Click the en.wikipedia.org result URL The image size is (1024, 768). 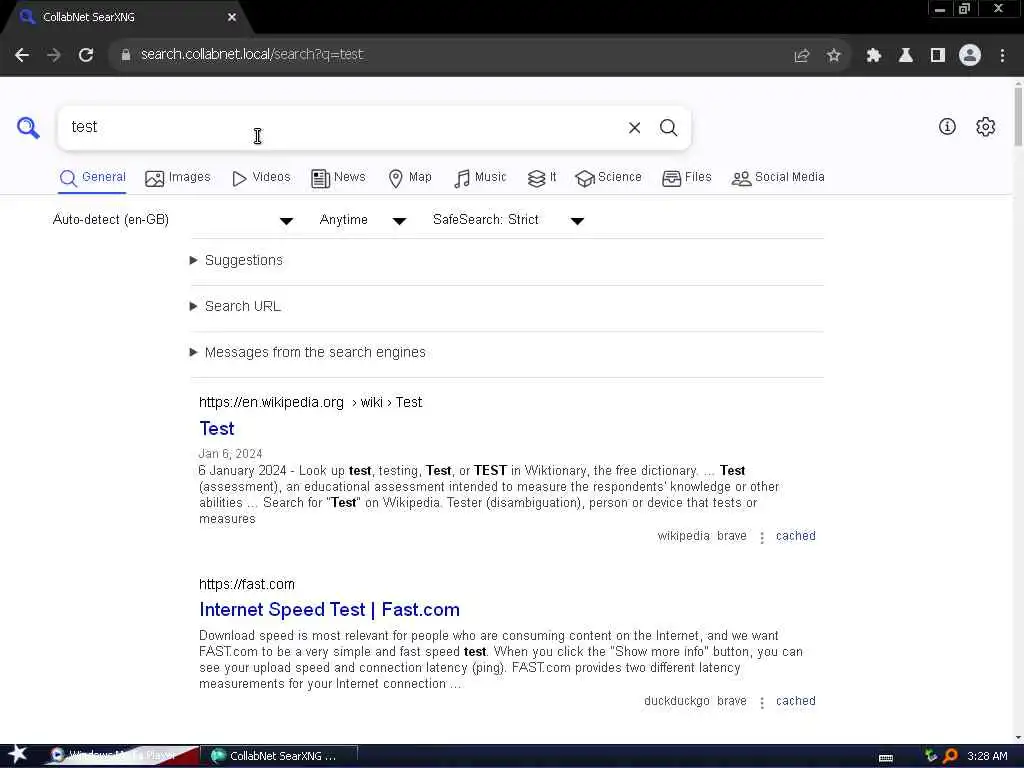pyautogui.click(x=310, y=402)
